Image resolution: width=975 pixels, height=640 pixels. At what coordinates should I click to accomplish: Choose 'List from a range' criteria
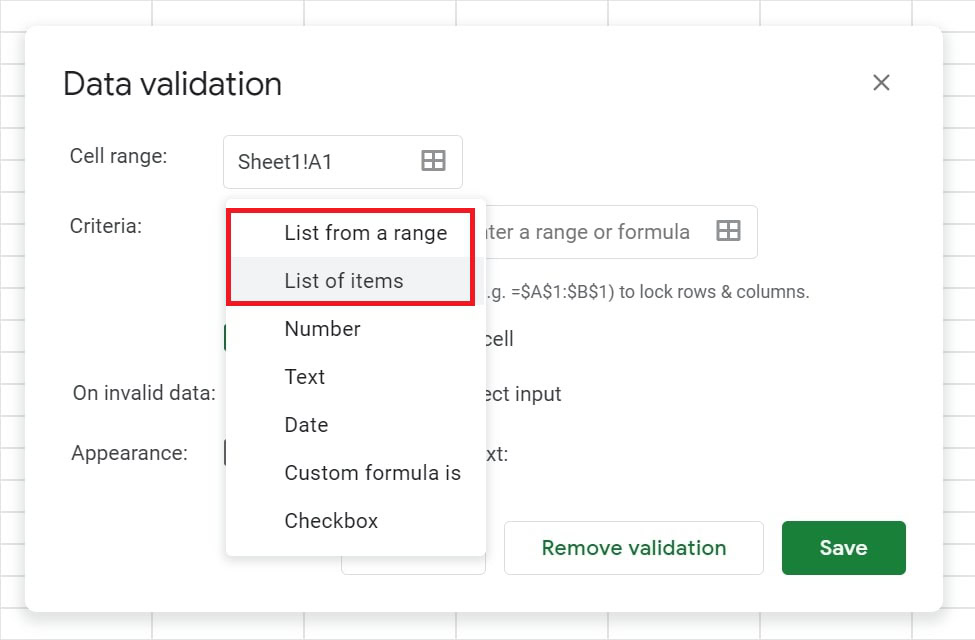pyautogui.click(x=365, y=233)
